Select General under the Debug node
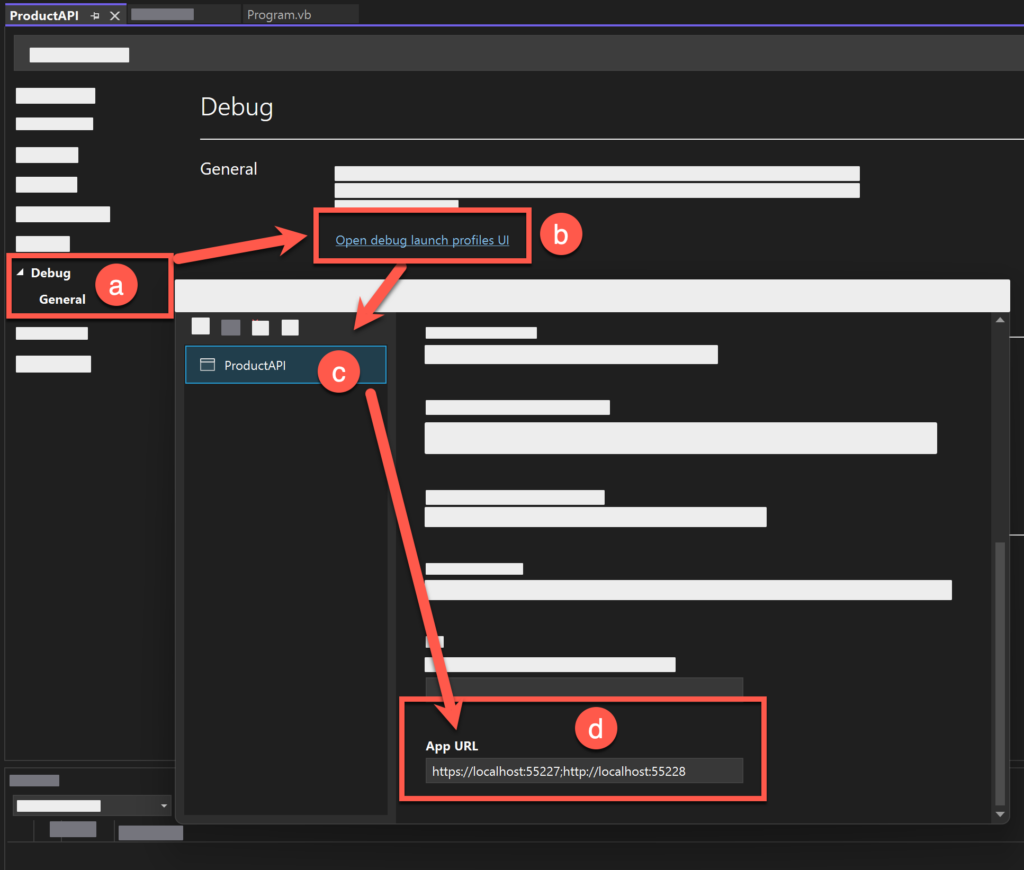This screenshot has height=870, width=1024. point(62,299)
